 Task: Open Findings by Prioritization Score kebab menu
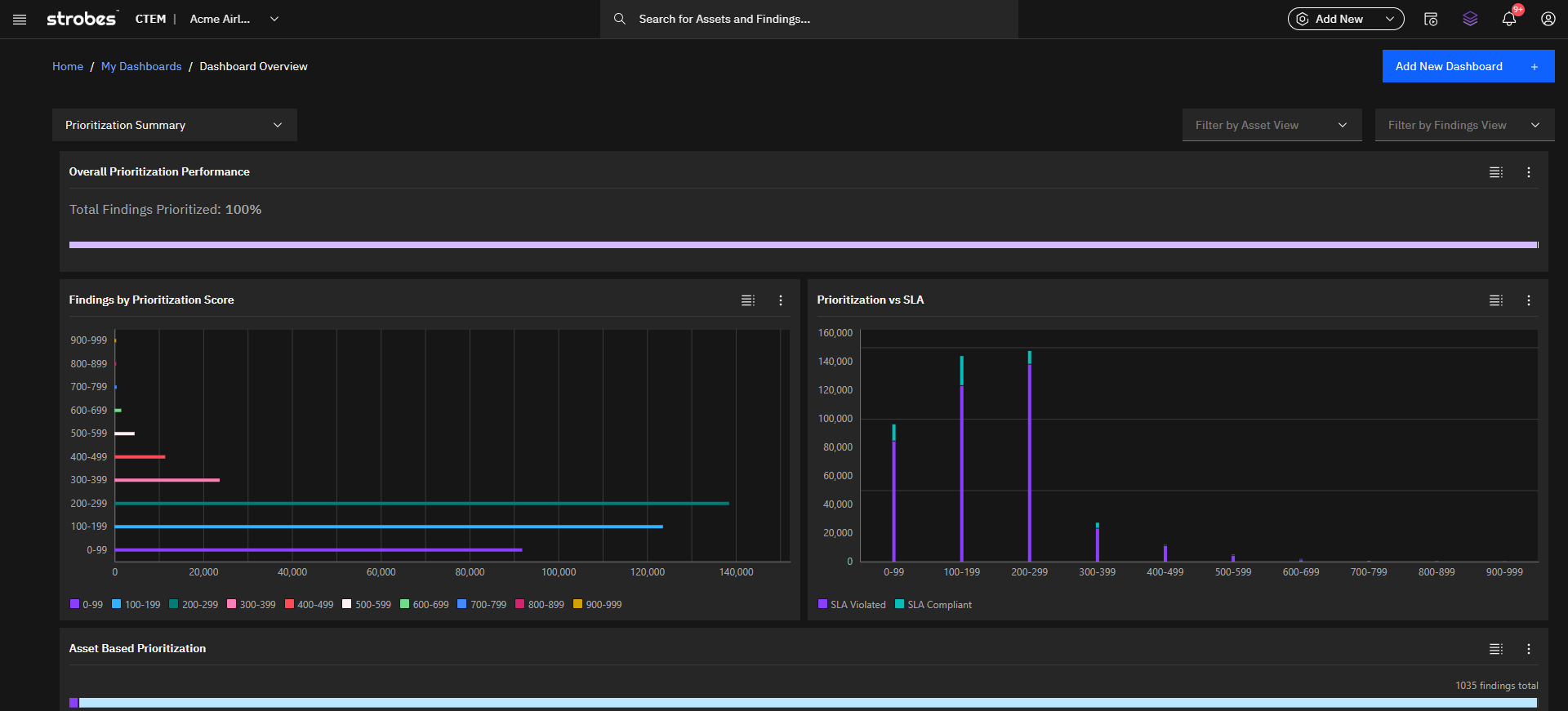pyautogui.click(x=781, y=300)
